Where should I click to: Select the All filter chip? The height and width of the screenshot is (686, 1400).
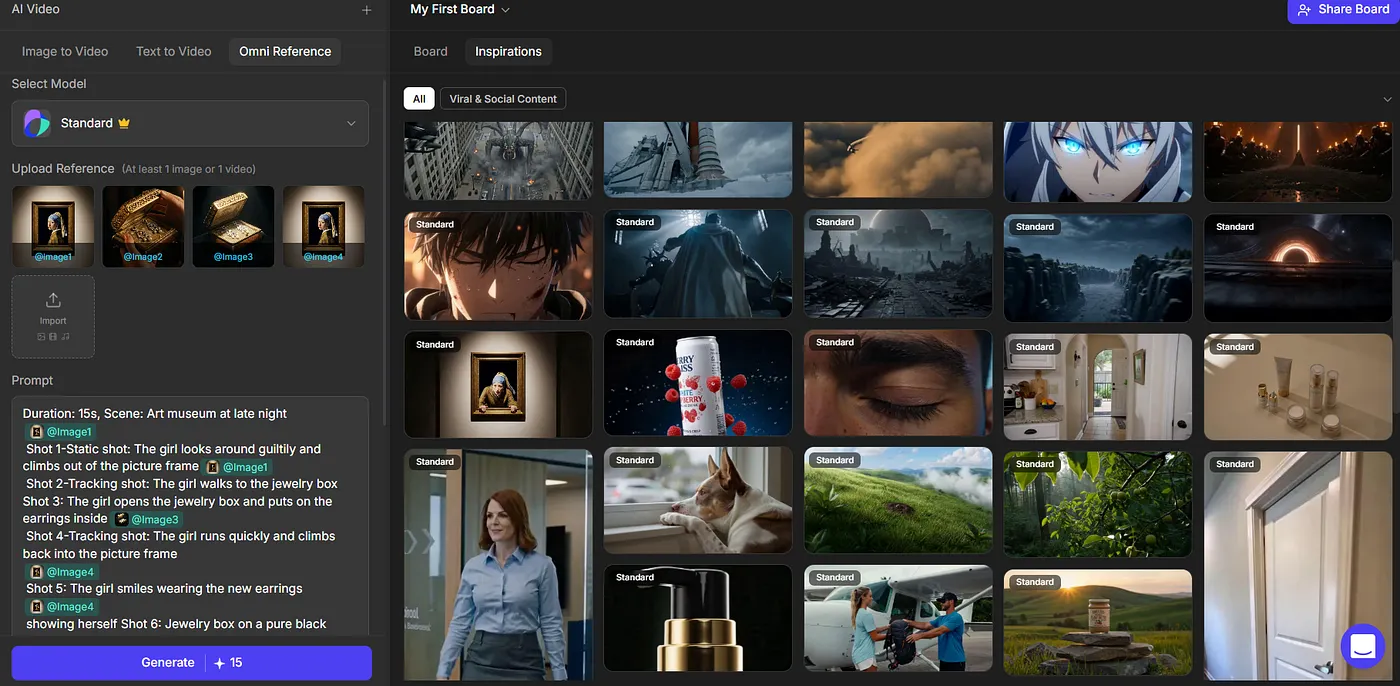pos(419,98)
